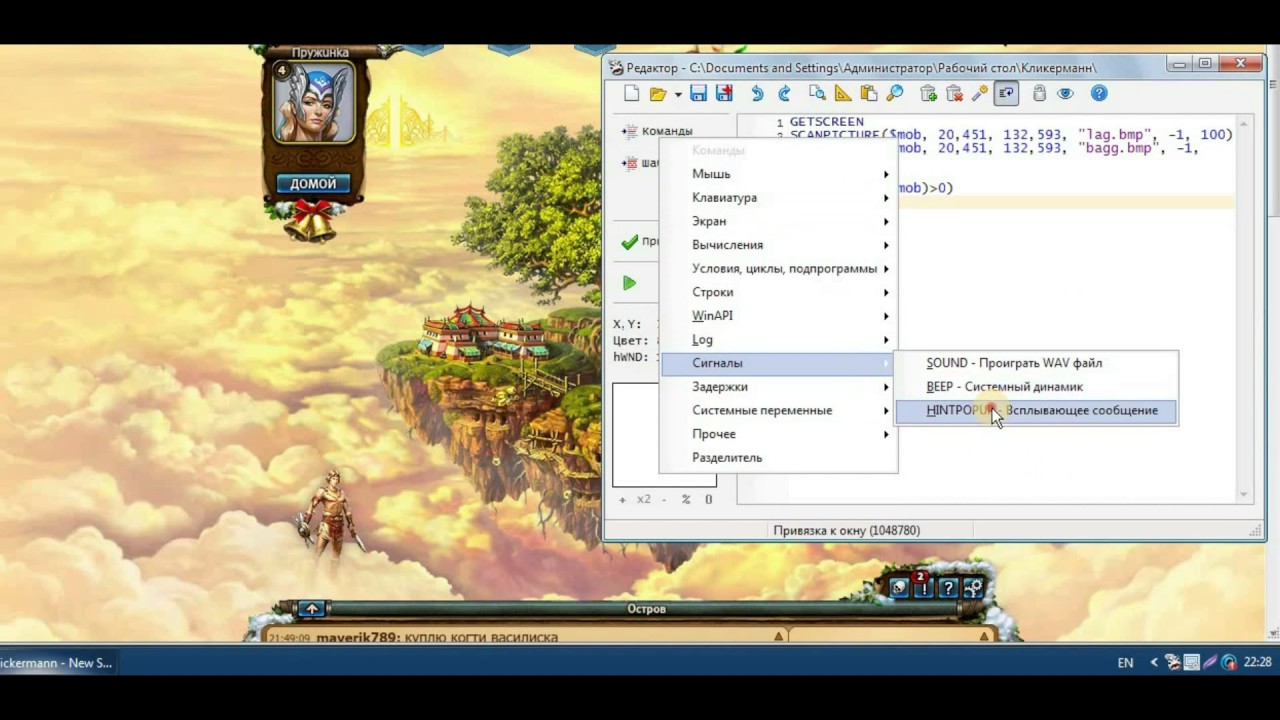Click the blue magnifying glass icon
Screen dimensions: 1280x720
[x=895, y=94]
